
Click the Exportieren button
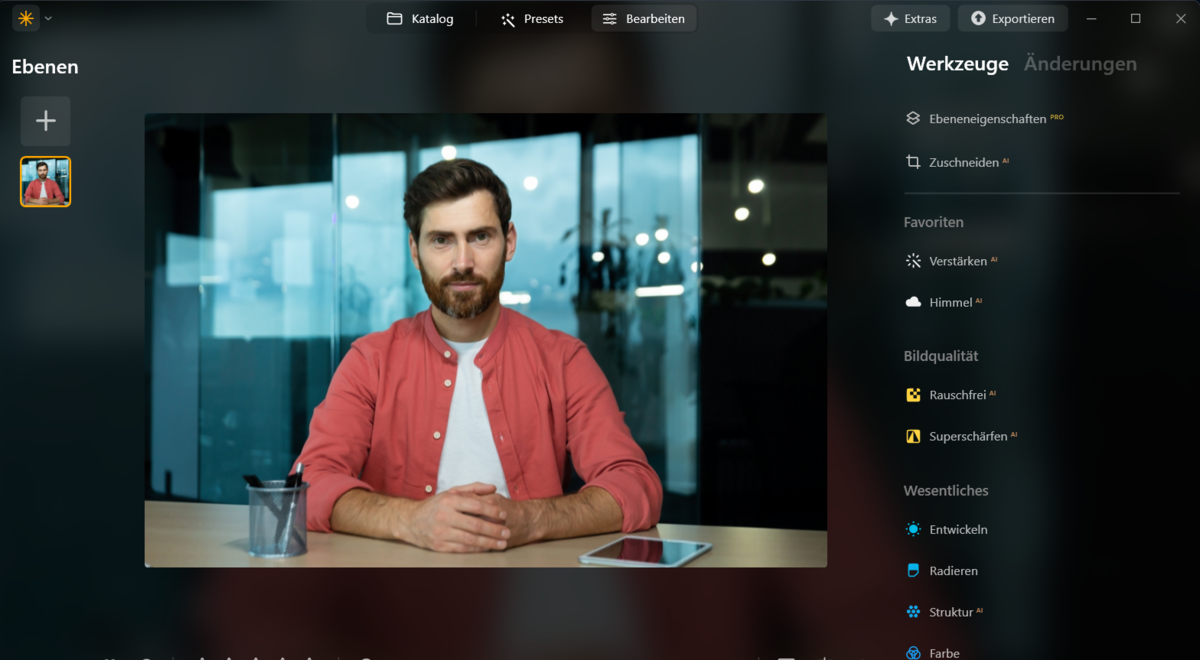tap(1012, 17)
